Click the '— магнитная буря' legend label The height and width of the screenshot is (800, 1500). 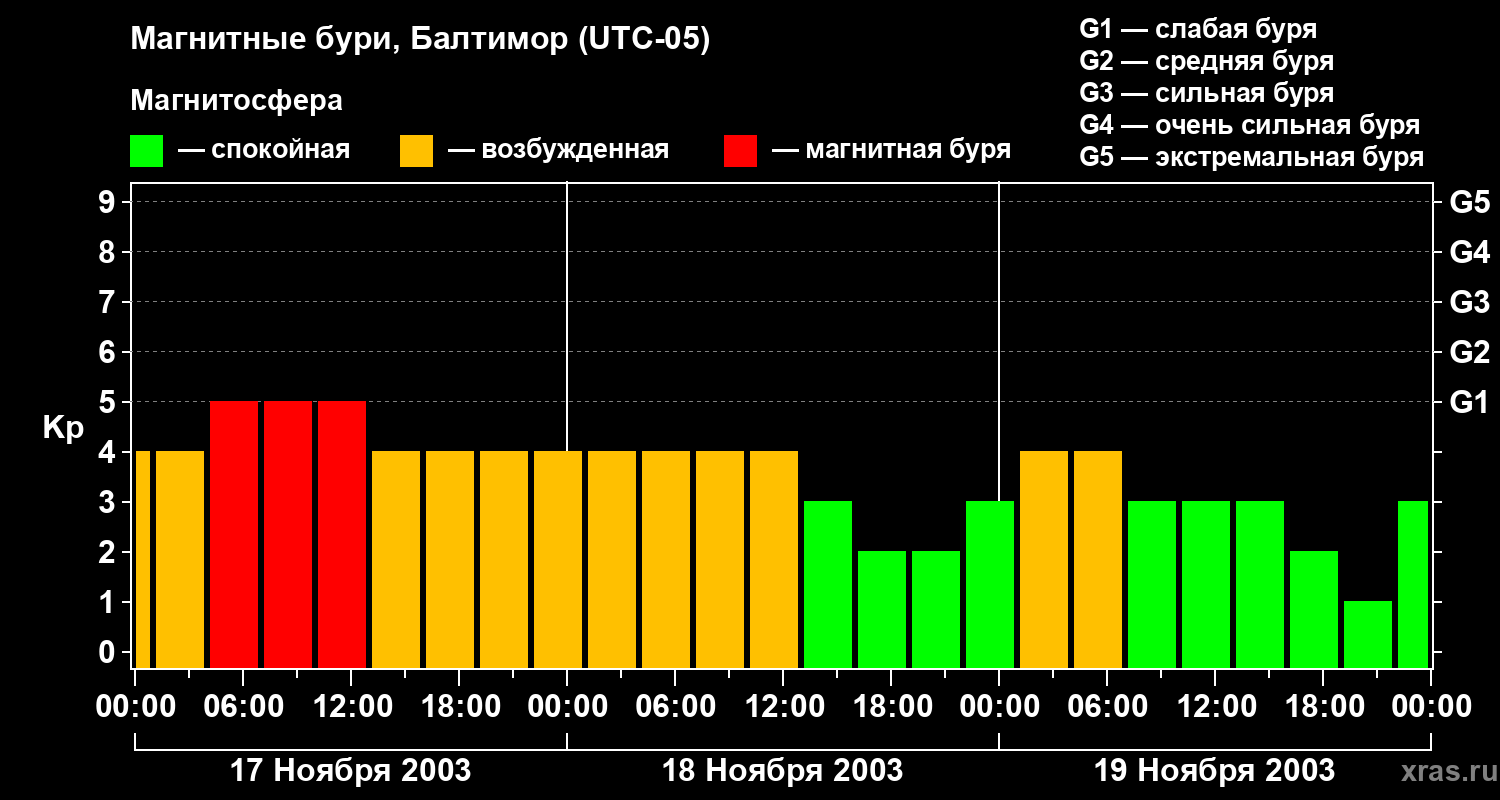891,151
